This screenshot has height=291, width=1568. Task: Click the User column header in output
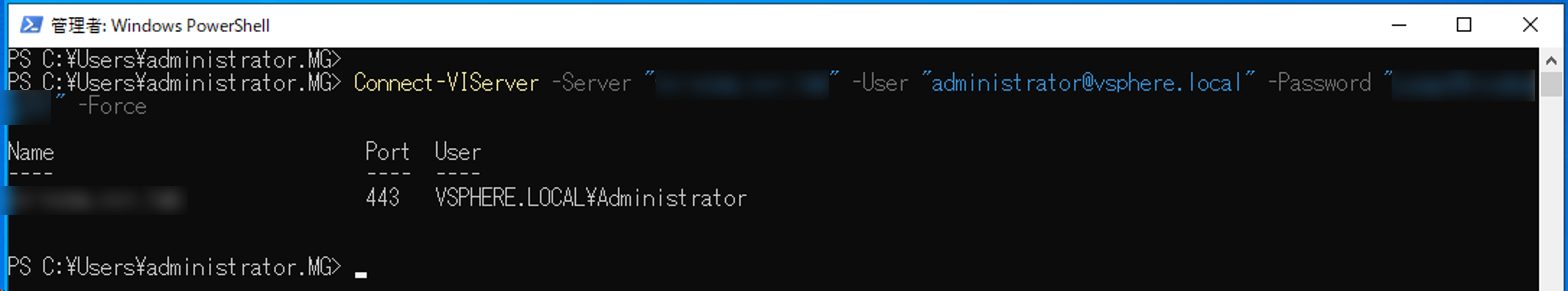click(458, 152)
